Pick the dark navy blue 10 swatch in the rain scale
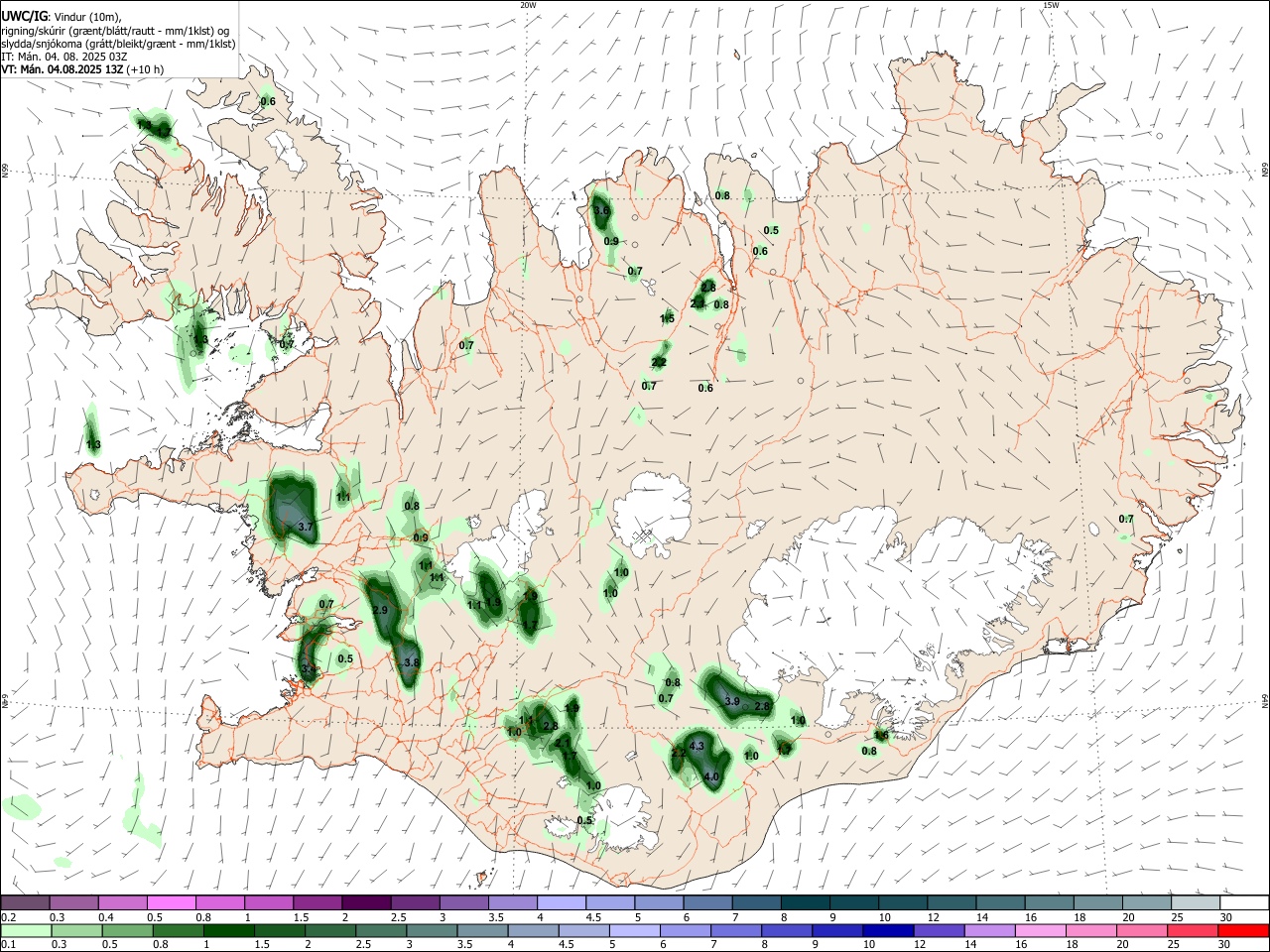The width and height of the screenshot is (1270, 952). tap(886, 930)
